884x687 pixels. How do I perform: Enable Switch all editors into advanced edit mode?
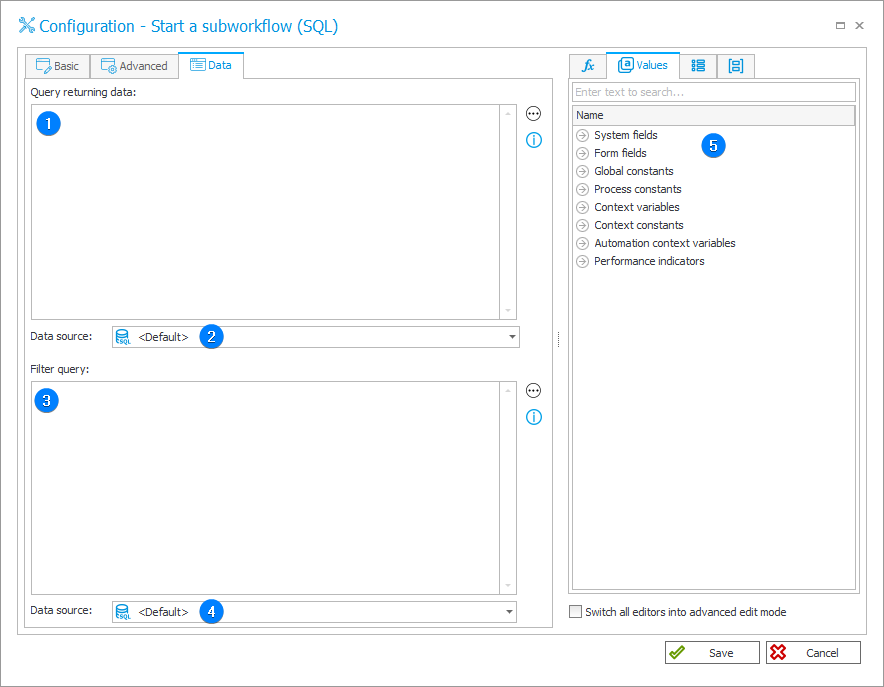(575, 612)
